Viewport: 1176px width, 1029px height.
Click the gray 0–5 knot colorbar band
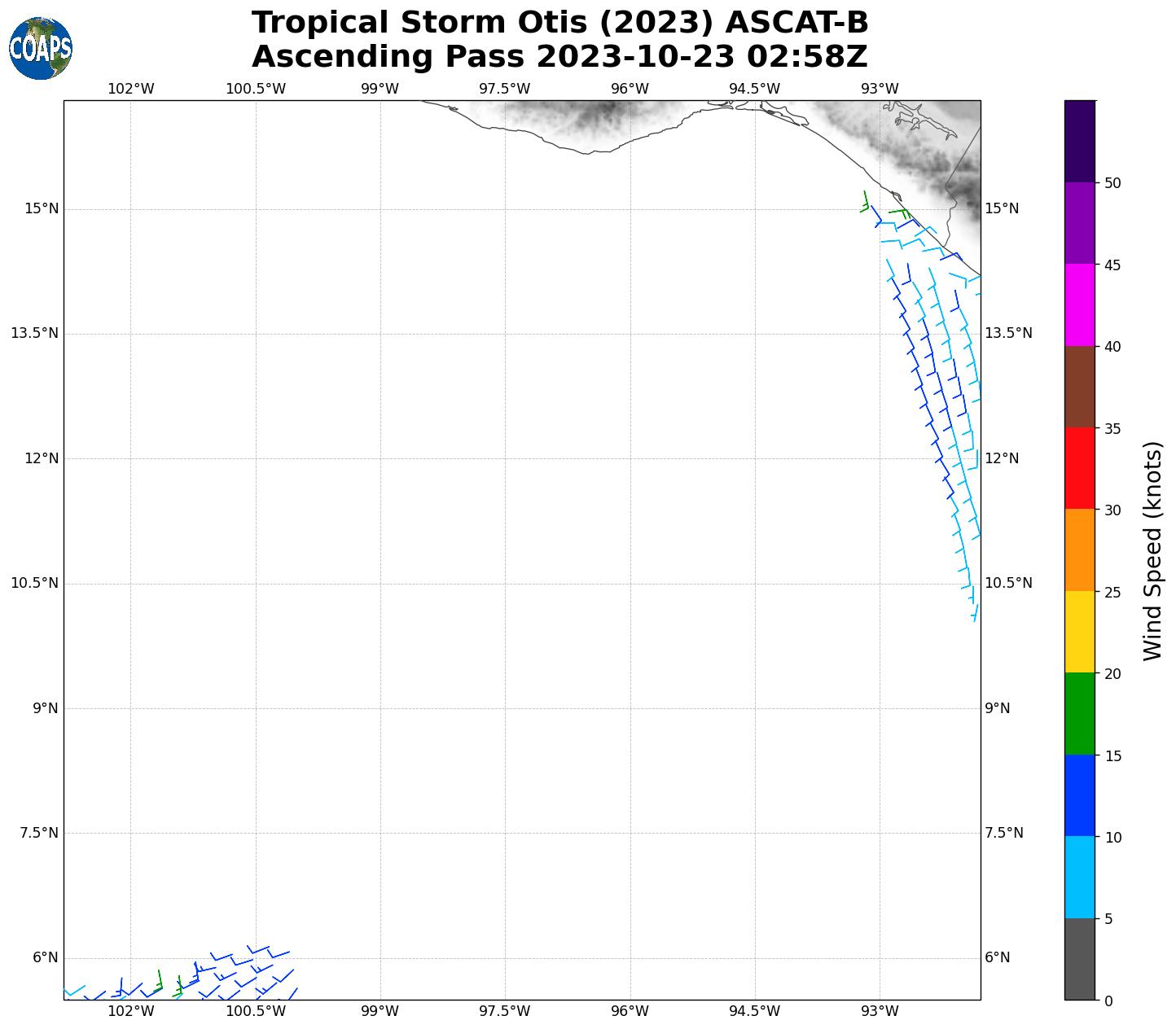[x=1080, y=959]
